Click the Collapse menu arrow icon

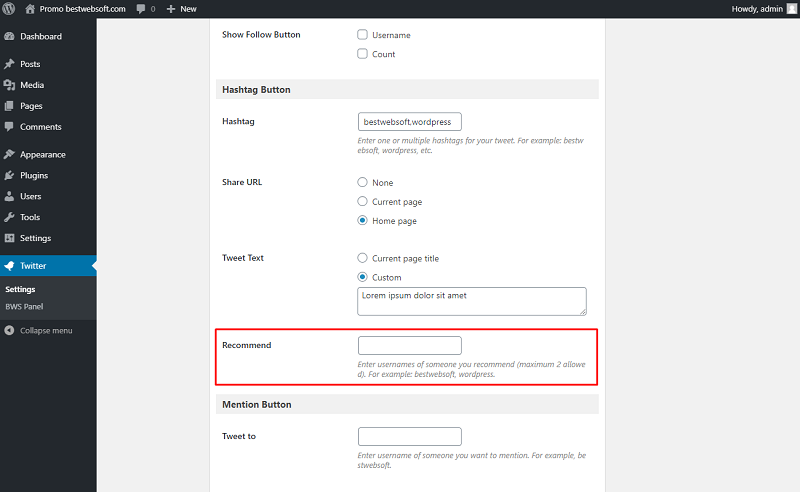pyautogui.click(x=9, y=330)
